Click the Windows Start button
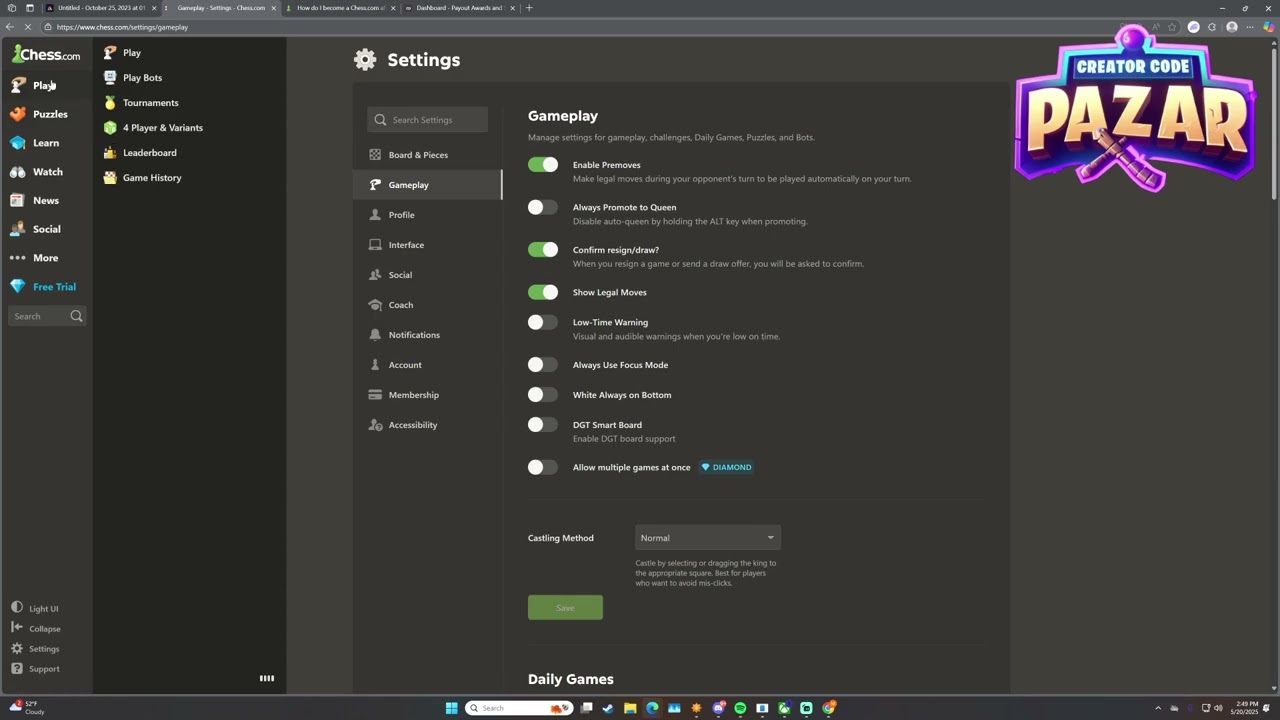 (x=451, y=708)
